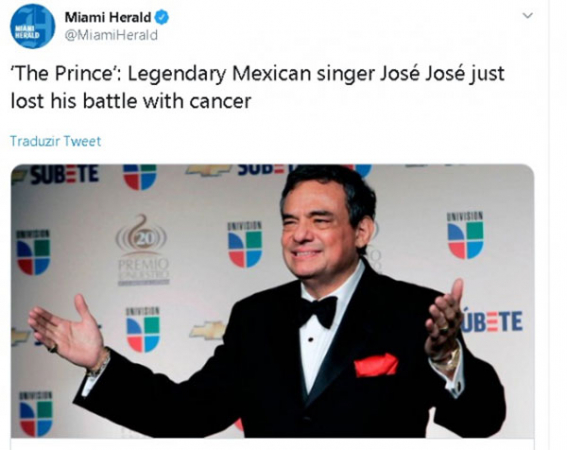567x450 pixels.
Task: Click the black bow tie in the photo
Action: point(318,311)
